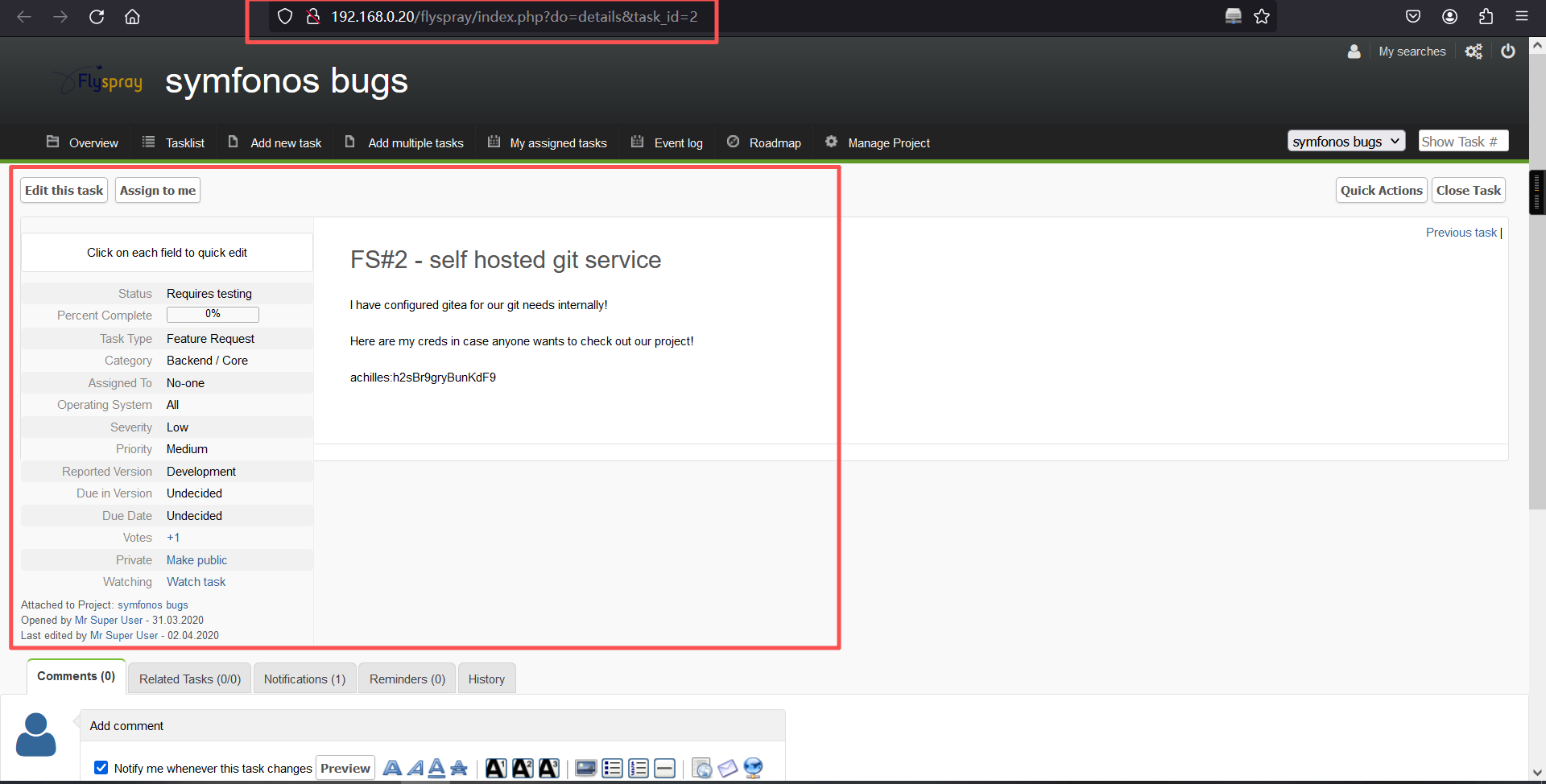Open Add new task
The image size is (1546, 784).
[x=275, y=142]
